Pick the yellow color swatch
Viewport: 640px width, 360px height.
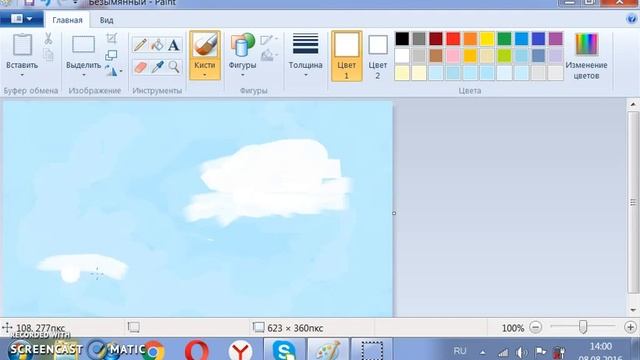[x=487, y=39]
